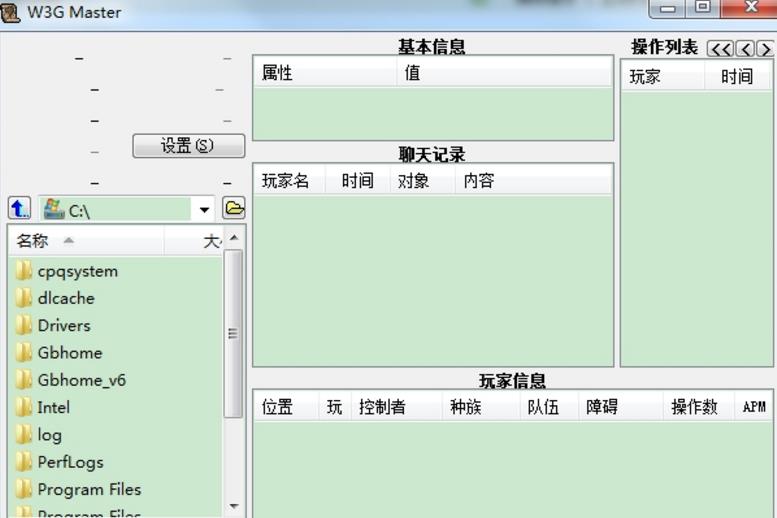This screenshot has height=518, width=777.
Task: Click 玩家 header in action list
Action: (663, 76)
